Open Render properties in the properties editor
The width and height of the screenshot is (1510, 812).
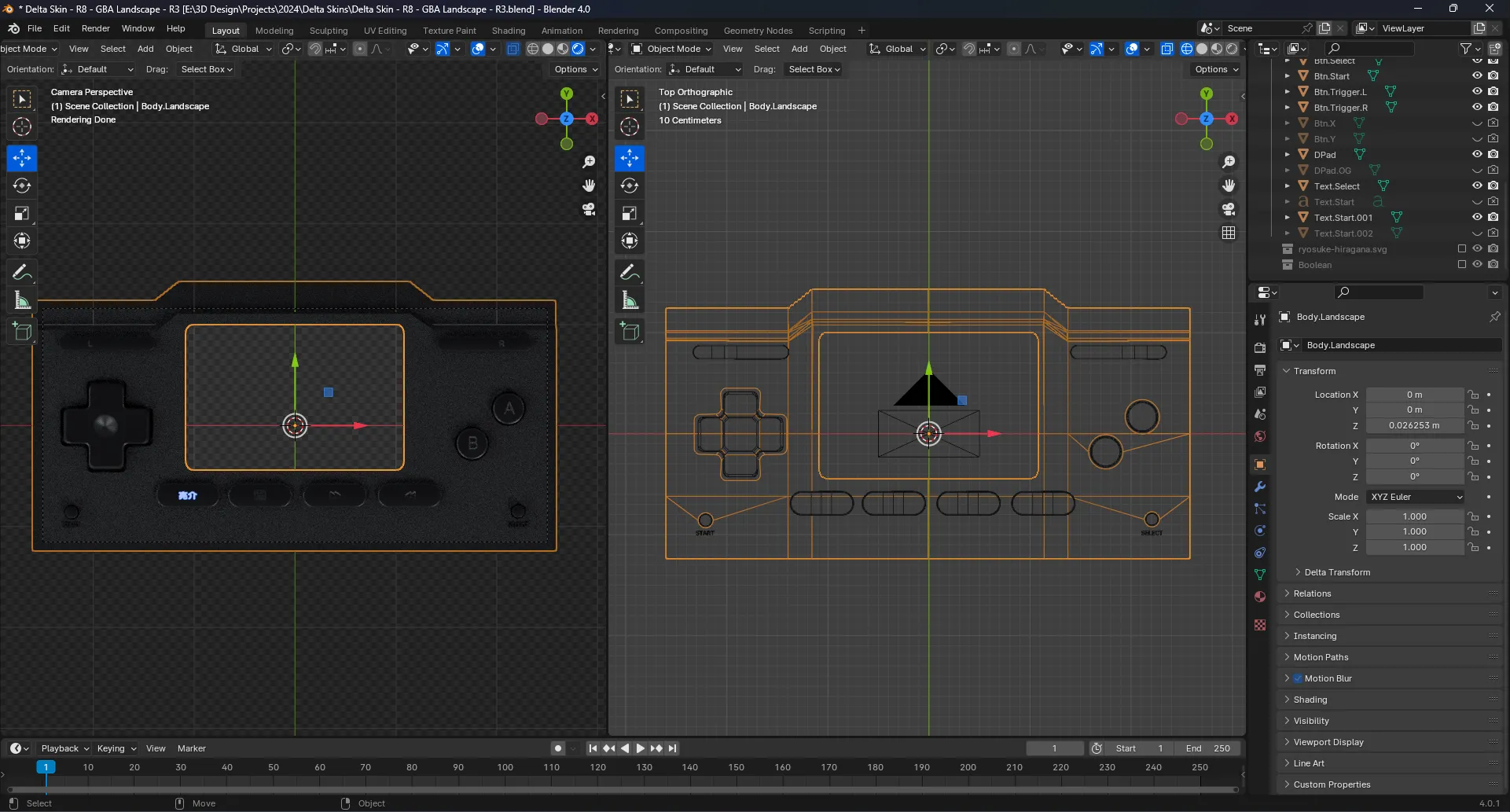pos(1260,347)
